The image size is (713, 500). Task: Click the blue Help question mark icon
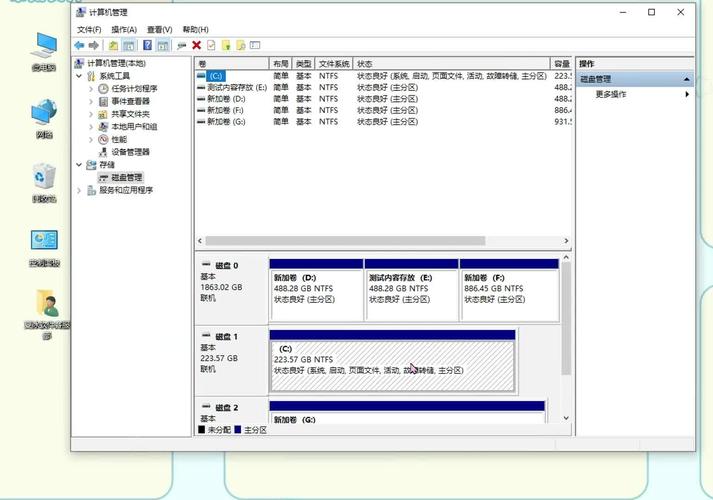click(x=147, y=45)
